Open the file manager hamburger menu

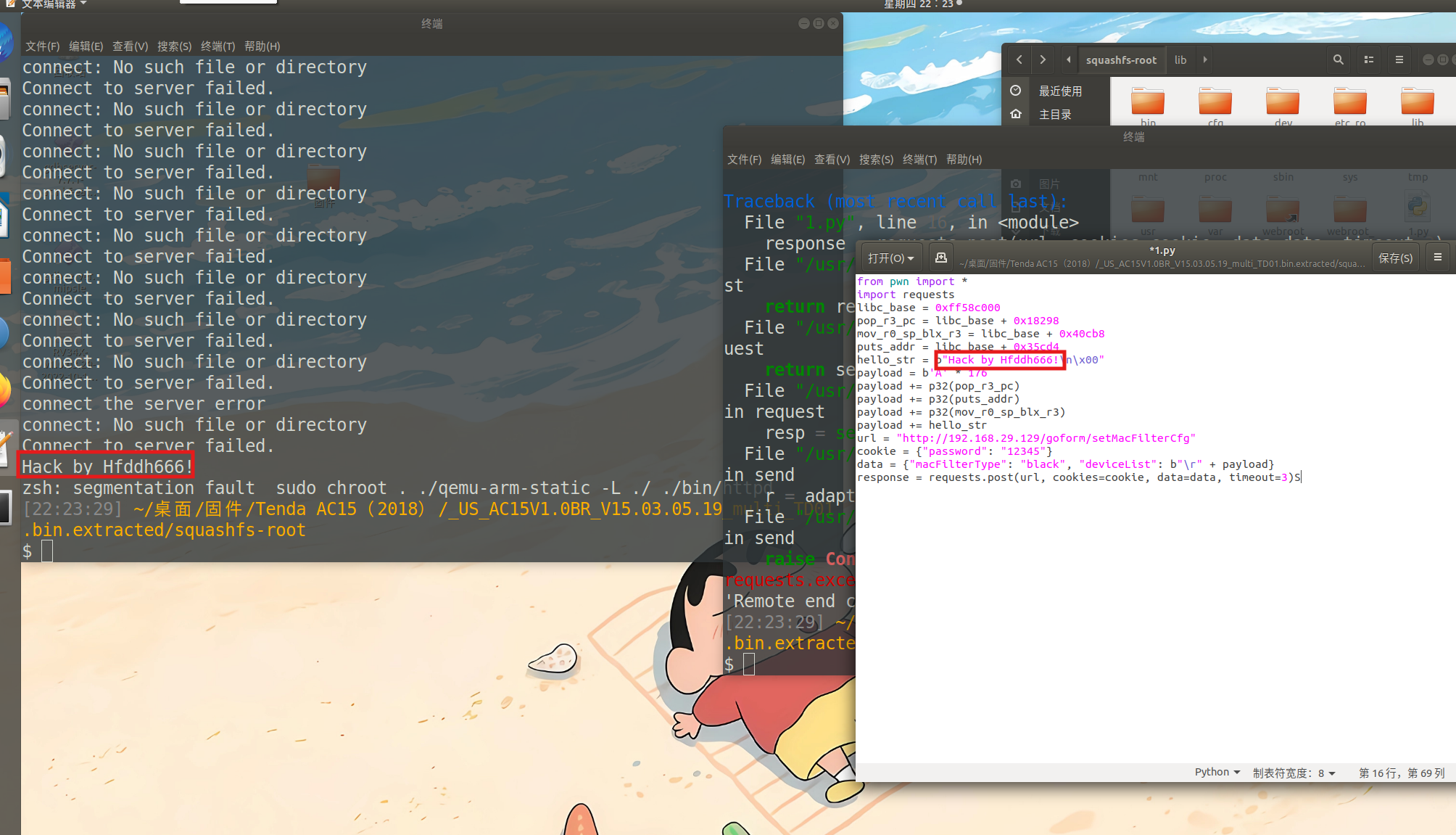(1399, 59)
